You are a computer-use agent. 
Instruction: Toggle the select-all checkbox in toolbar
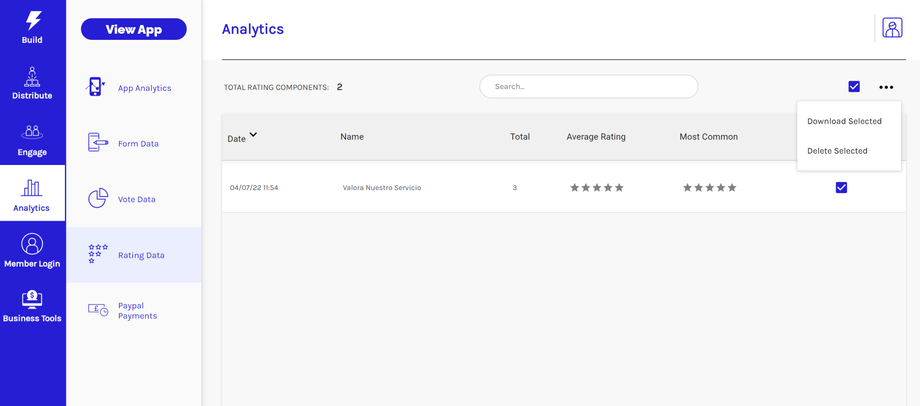point(854,87)
